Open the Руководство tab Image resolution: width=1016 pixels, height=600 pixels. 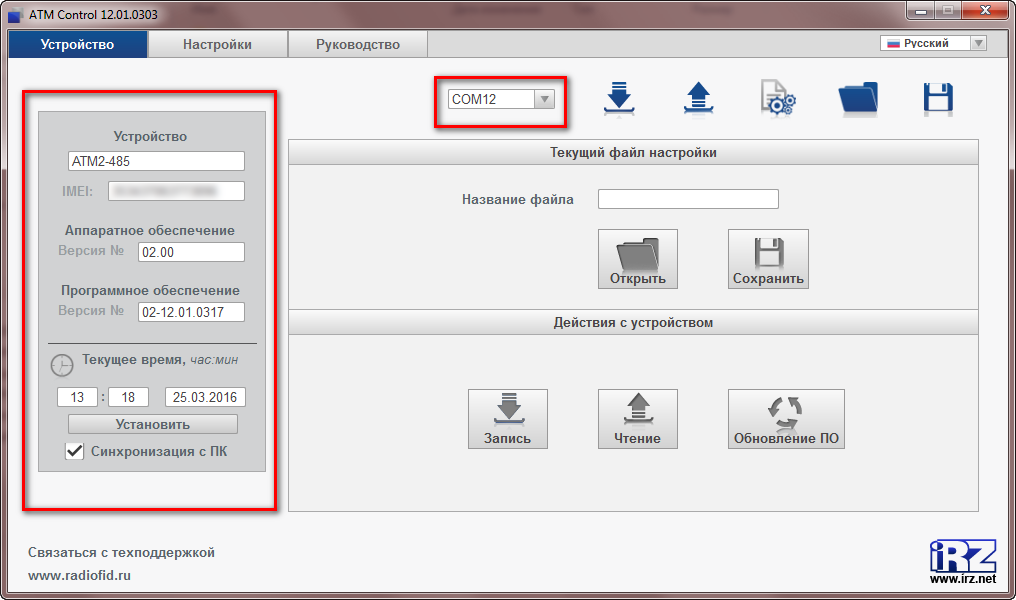click(356, 44)
